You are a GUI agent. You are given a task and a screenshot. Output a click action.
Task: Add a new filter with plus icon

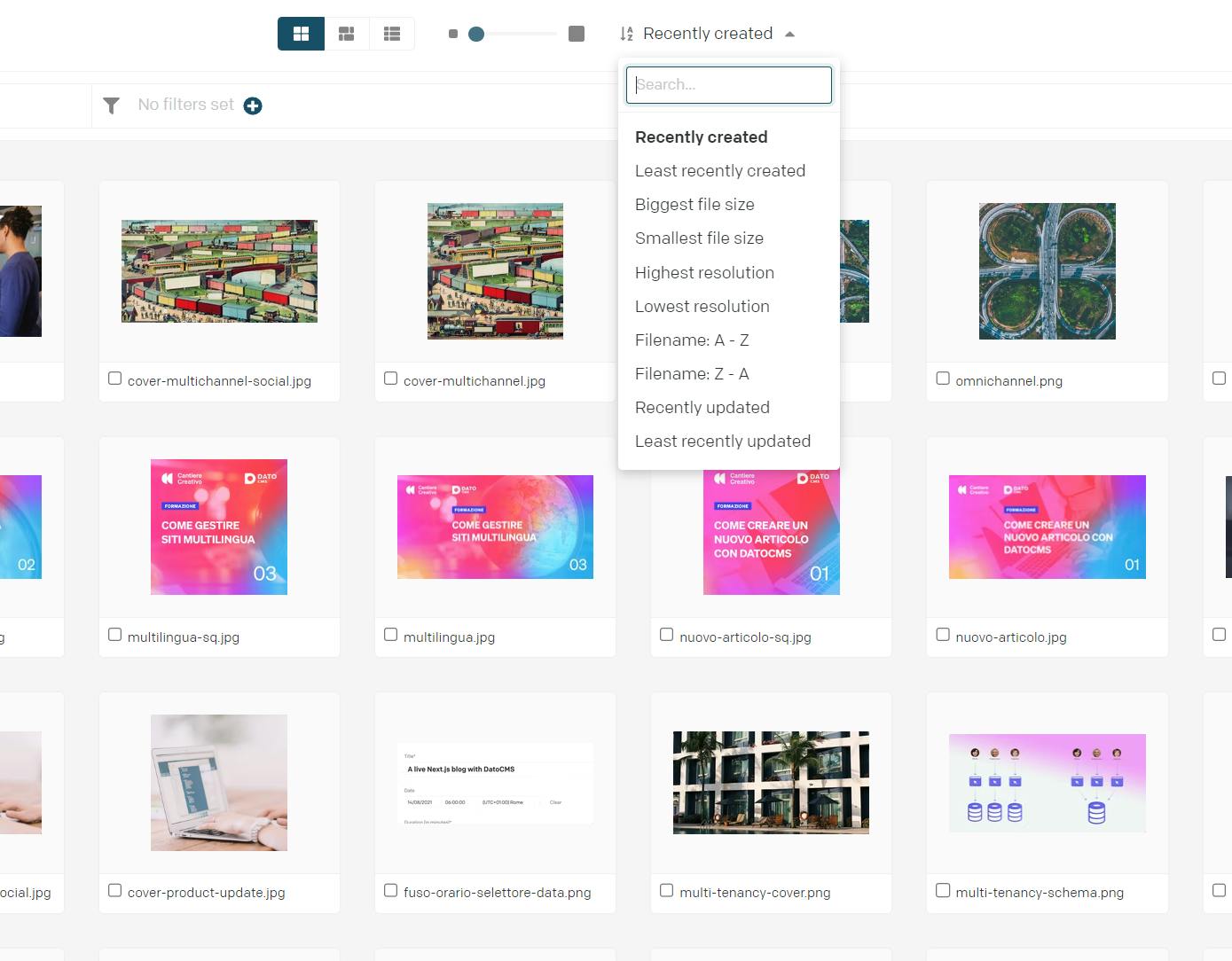pyautogui.click(x=253, y=105)
